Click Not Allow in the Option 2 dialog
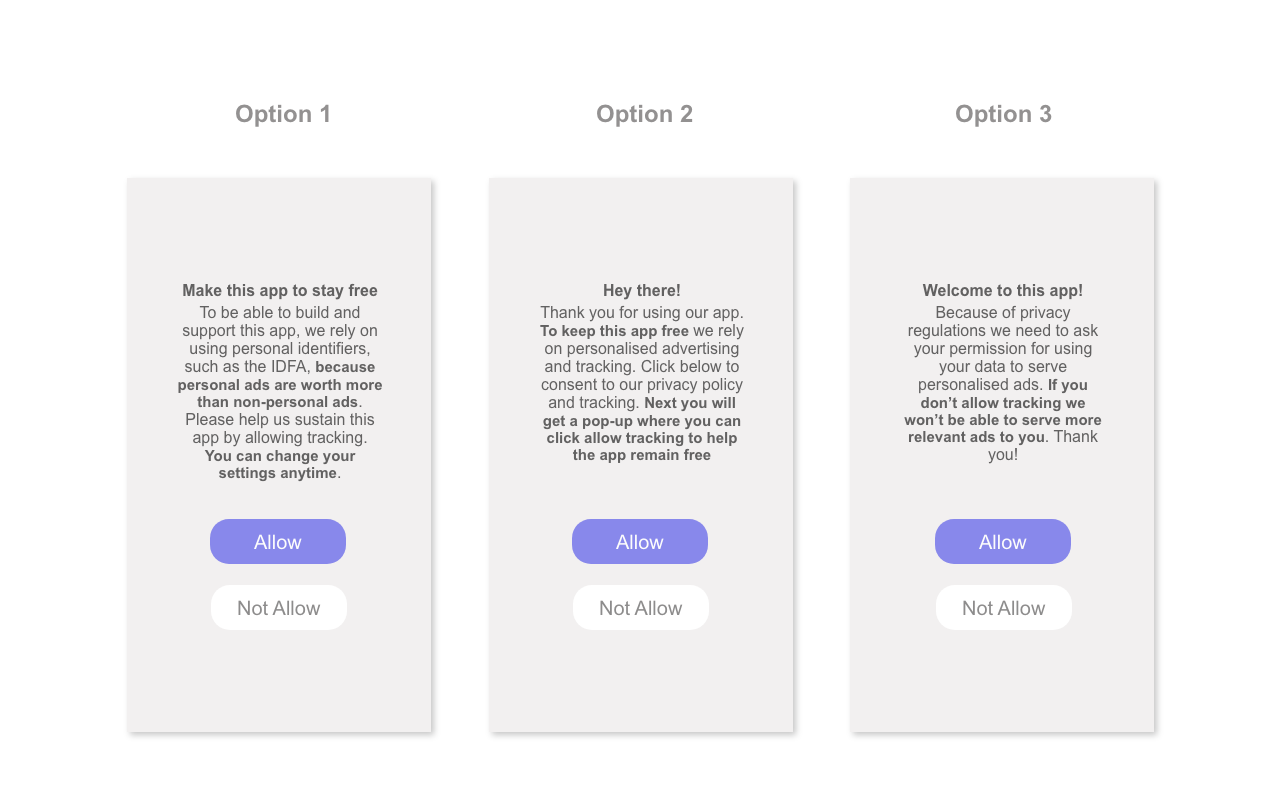Viewport: 1280px width, 800px height. pos(640,607)
